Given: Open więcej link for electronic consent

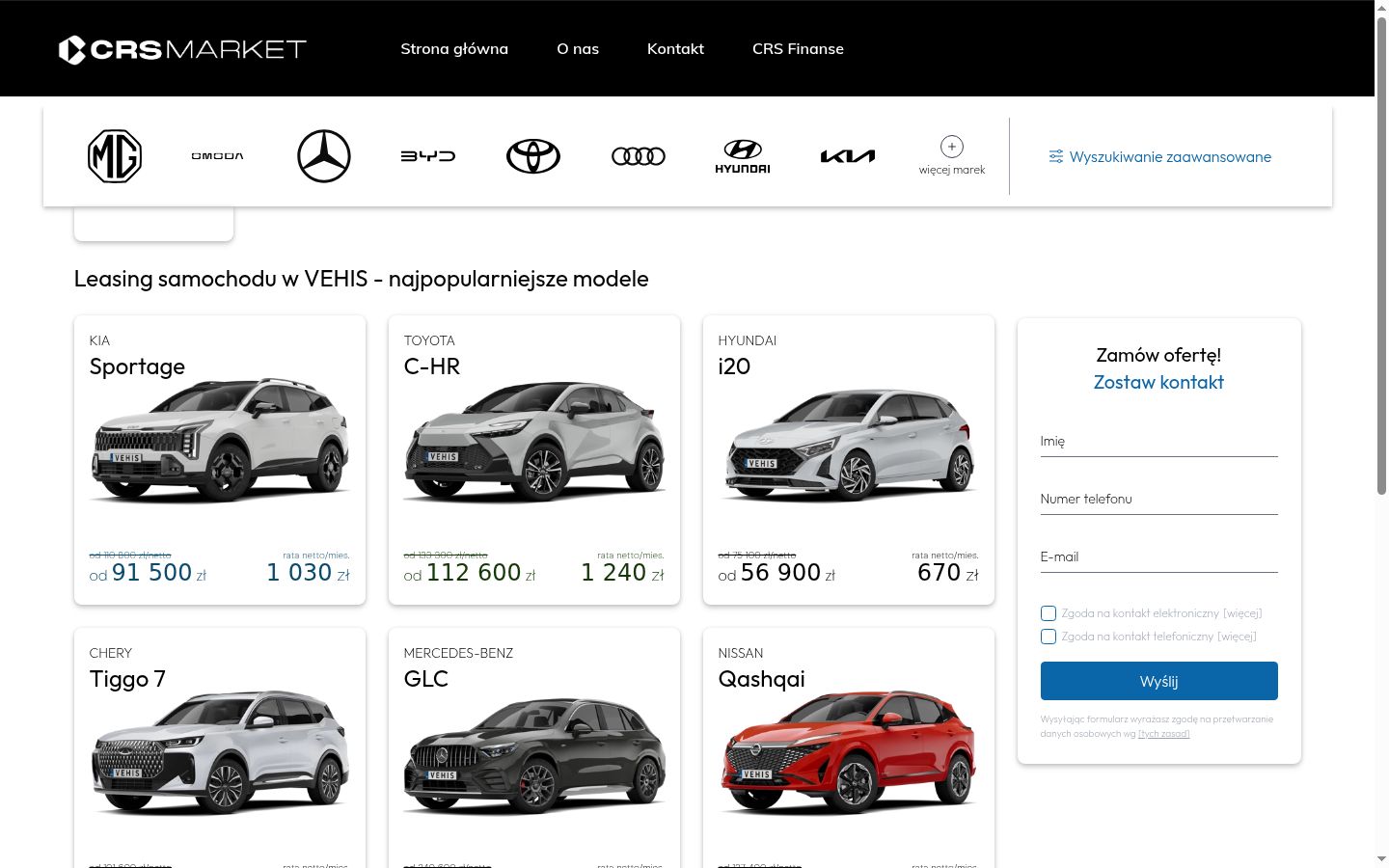Looking at the screenshot, I should [1242, 613].
